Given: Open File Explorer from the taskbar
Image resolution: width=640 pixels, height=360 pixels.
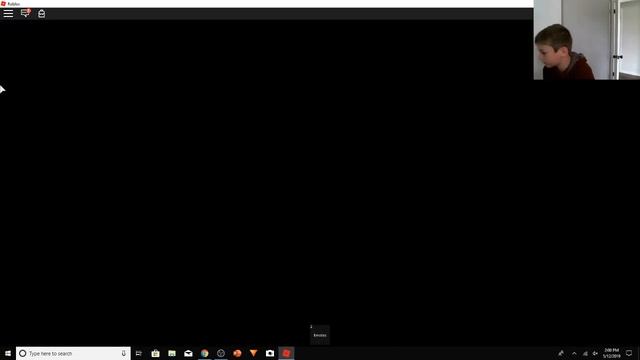Looking at the screenshot, I should (172, 353).
